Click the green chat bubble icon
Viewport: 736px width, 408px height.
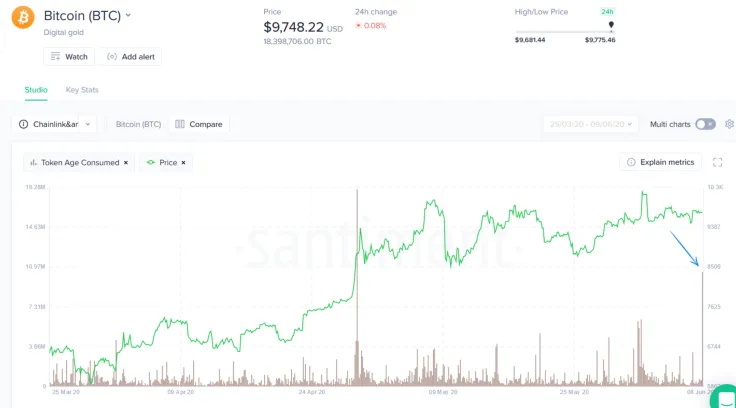coord(725,397)
